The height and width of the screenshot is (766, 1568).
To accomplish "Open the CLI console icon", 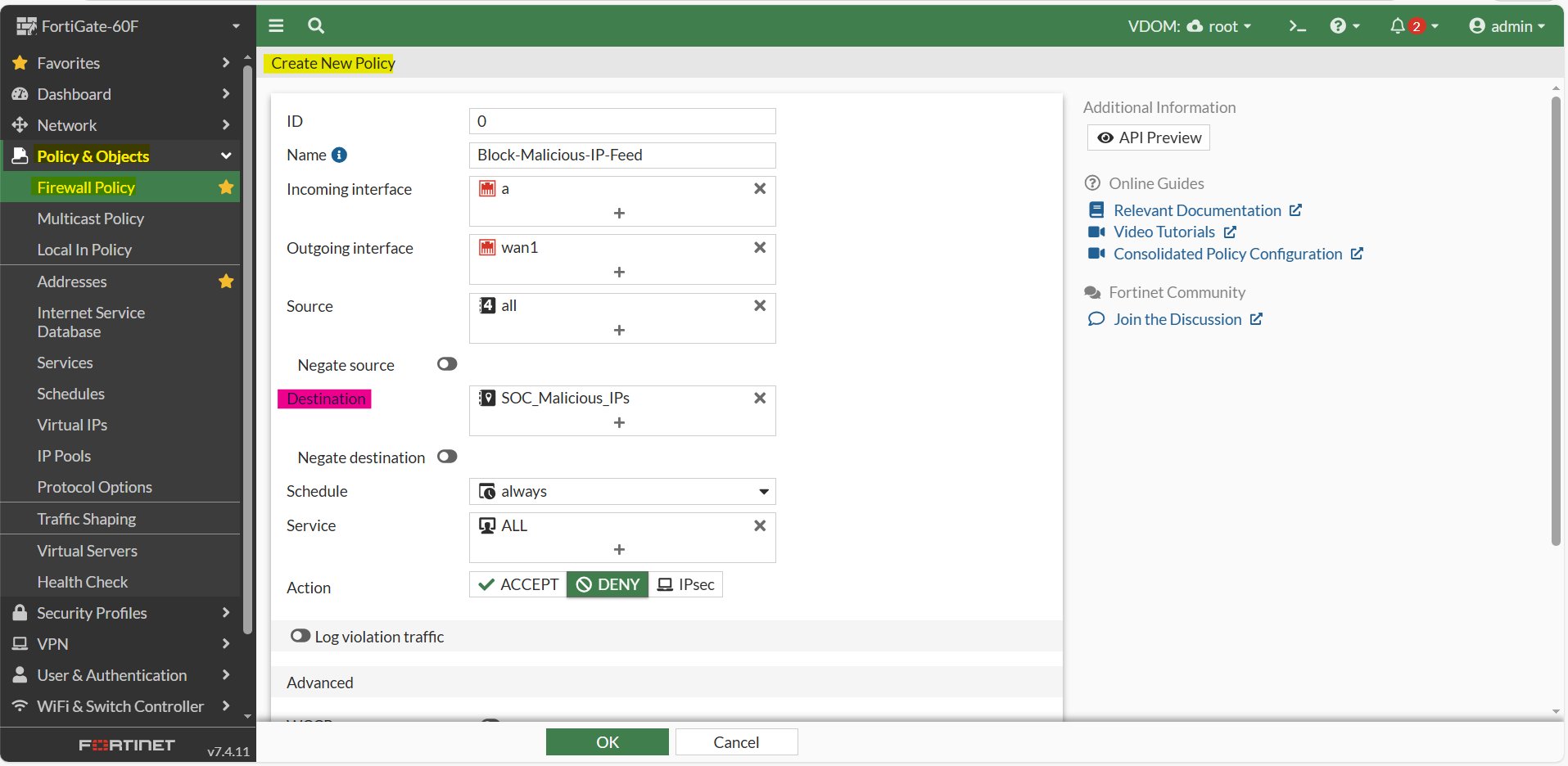I will (x=1297, y=26).
